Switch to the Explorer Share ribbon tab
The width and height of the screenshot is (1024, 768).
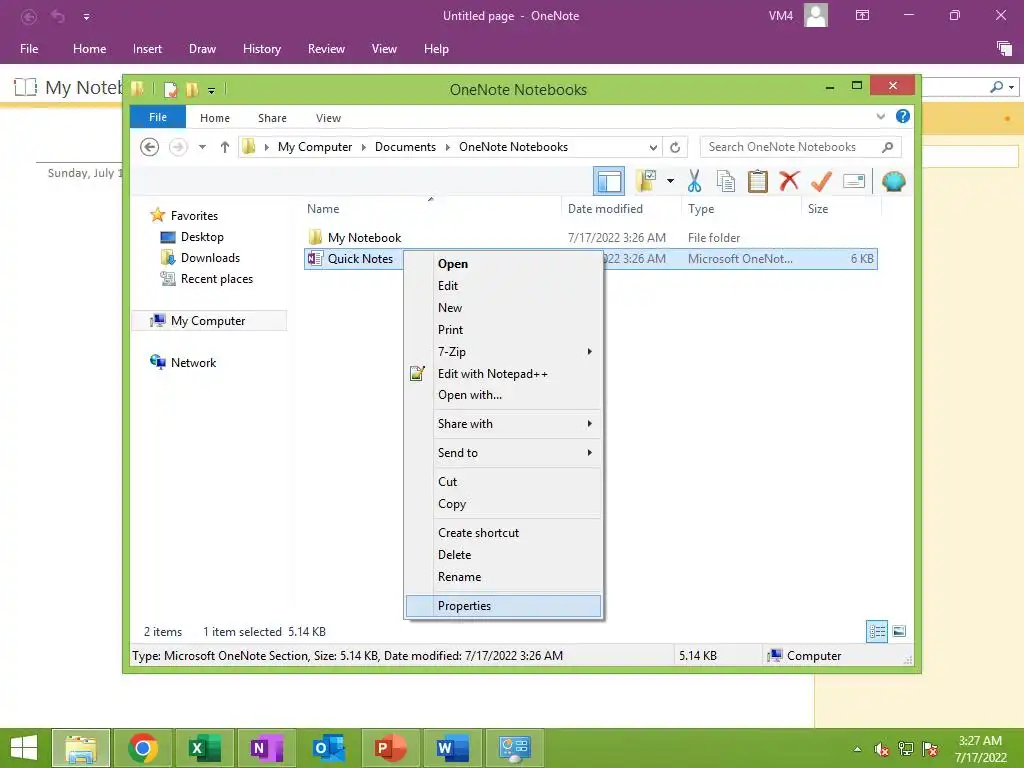(272, 118)
